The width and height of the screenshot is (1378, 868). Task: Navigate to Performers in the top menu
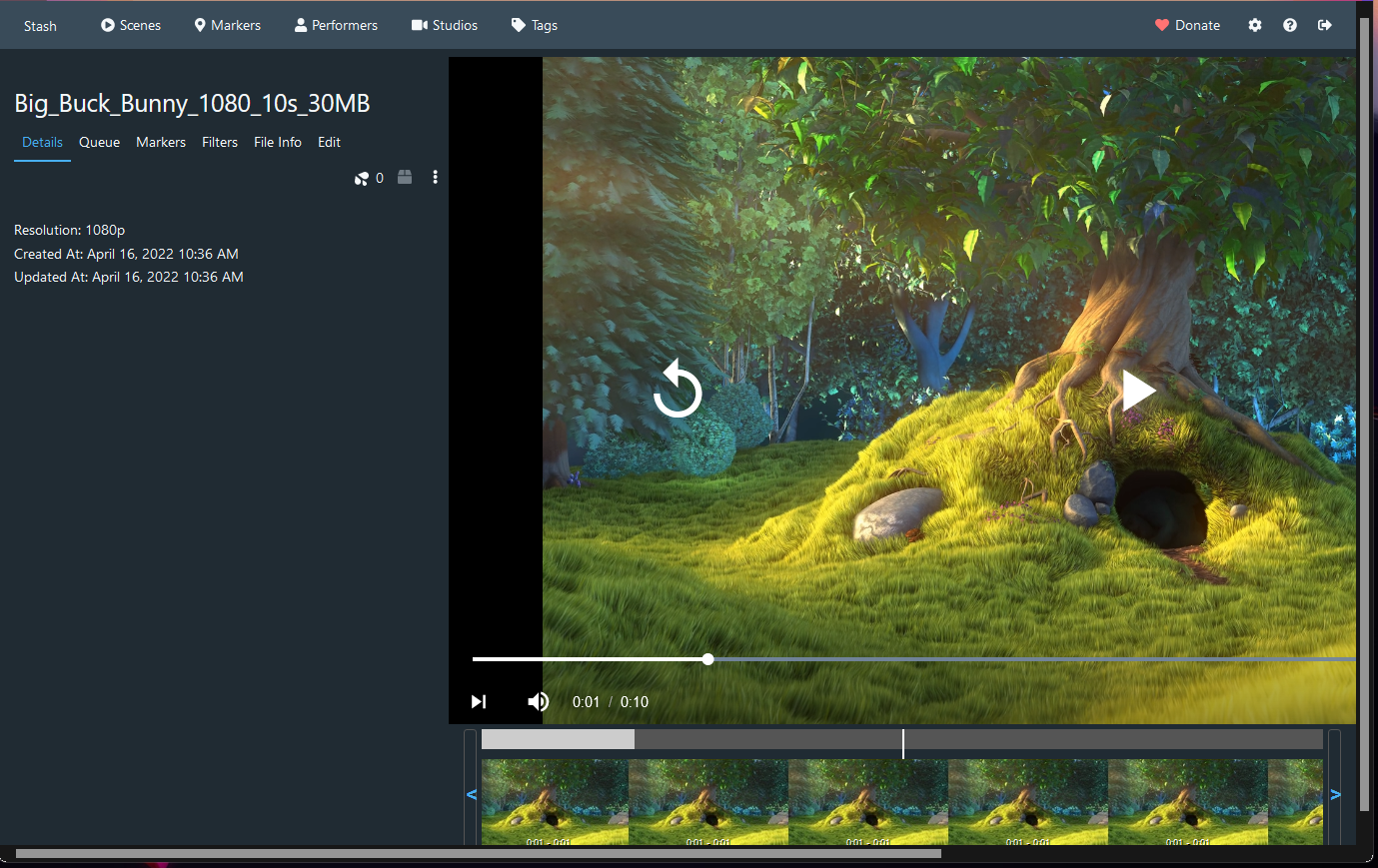[336, 25]
